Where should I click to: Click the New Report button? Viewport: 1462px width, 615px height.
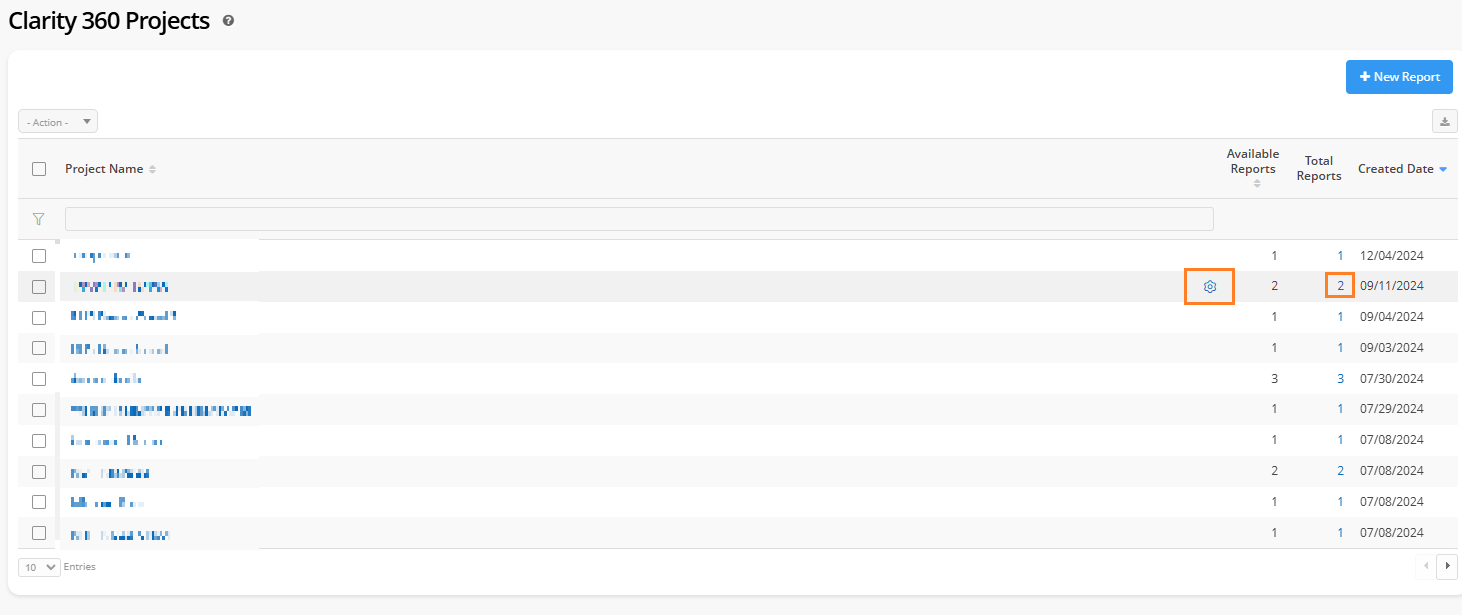pyautogui.click(x=1399, y=77)
